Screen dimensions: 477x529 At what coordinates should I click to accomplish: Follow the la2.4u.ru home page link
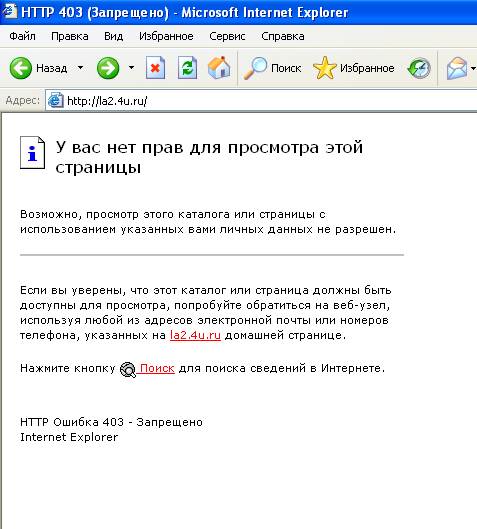point(195,335)
